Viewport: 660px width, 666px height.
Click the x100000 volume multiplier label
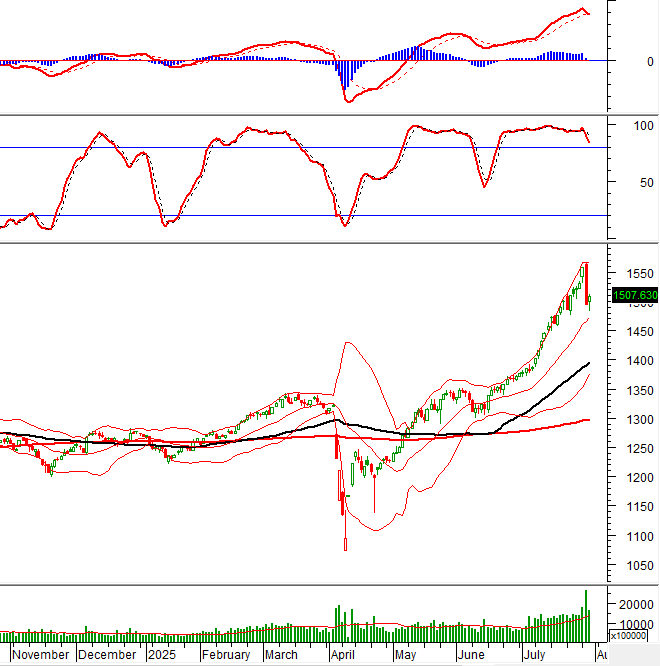coord(628,636)
